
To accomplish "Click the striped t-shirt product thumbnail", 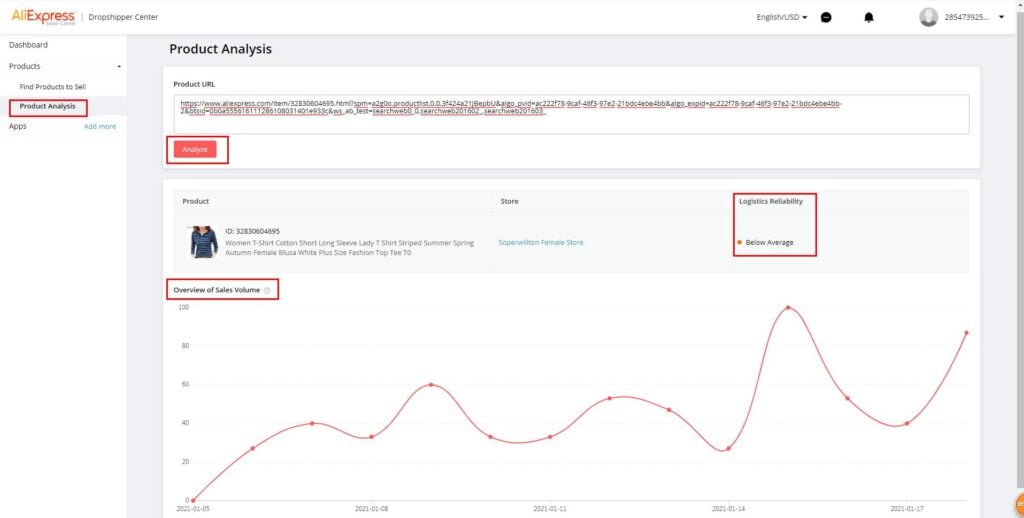I will tap(204, 242).
